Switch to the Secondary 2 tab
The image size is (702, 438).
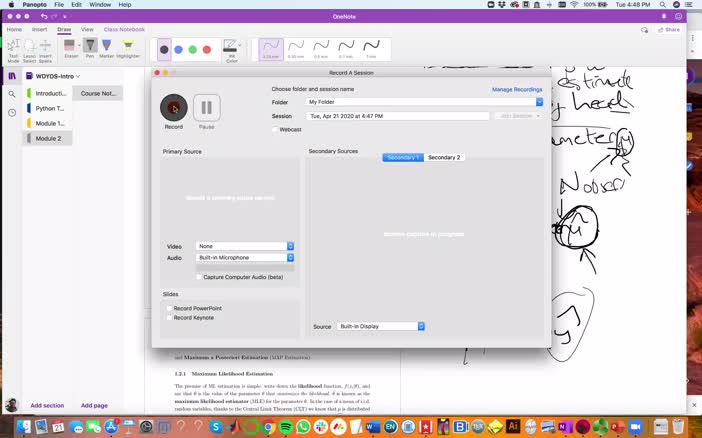[x=444, y=158]
